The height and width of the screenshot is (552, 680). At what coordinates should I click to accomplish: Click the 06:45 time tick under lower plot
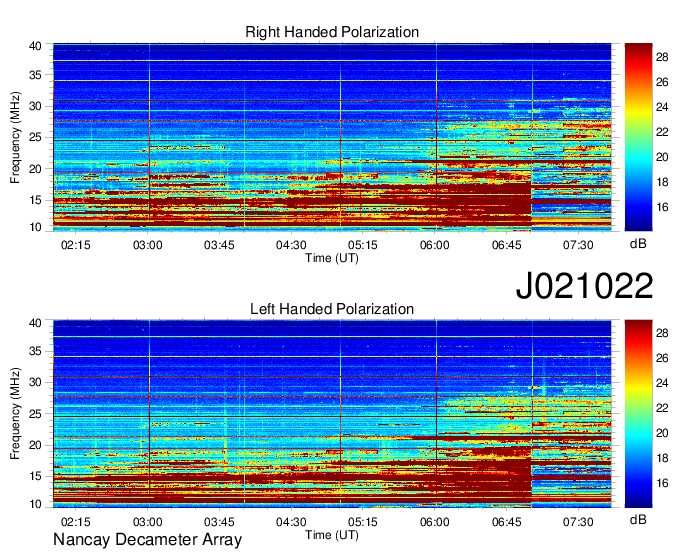click(507, 522)
